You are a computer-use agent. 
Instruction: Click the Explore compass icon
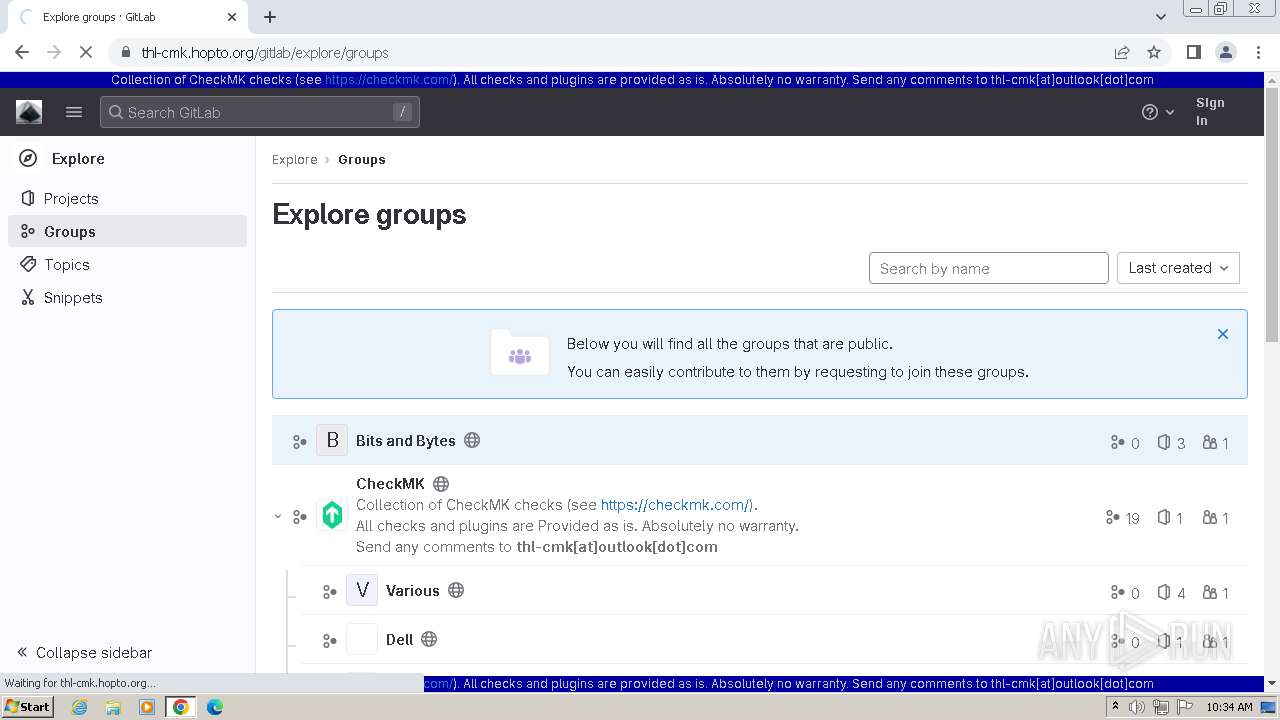pos(29,158)
